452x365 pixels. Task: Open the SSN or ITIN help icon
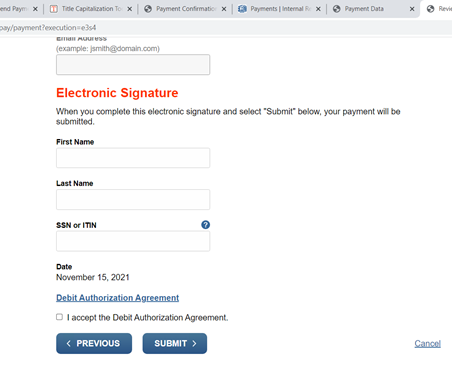(205, 225)
